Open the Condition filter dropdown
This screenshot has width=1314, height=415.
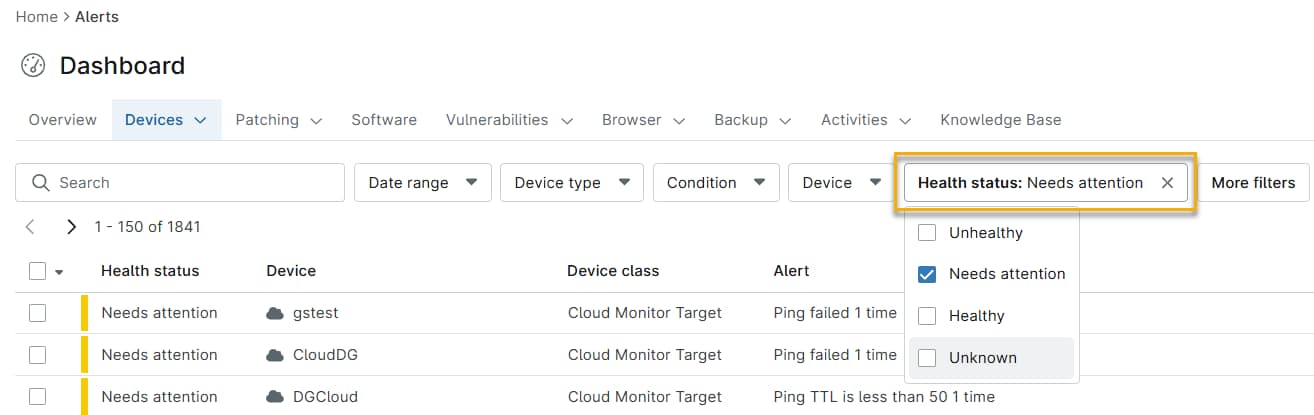click(715, 183)
